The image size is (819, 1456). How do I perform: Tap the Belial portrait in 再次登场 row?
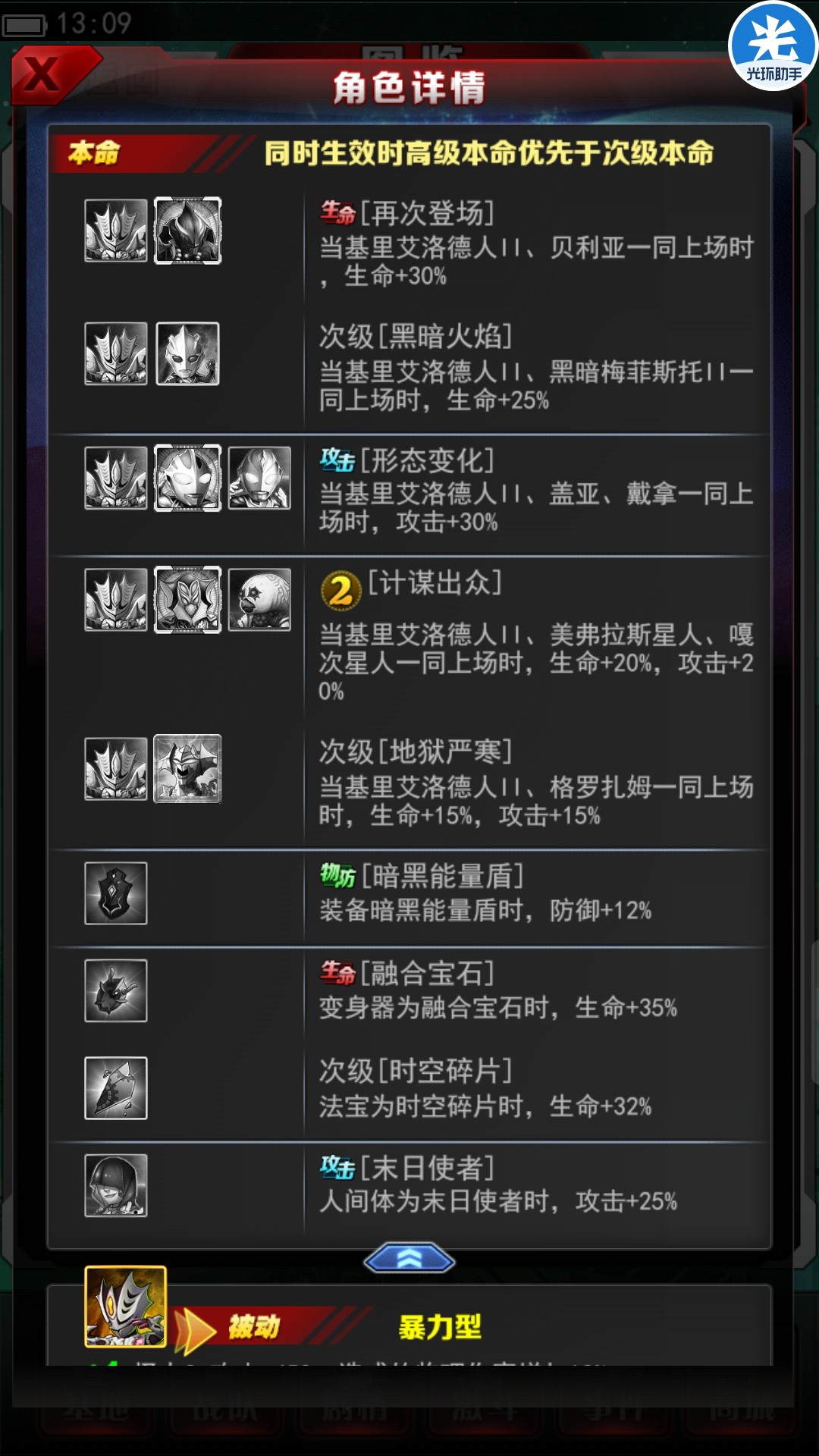[x=188, y=231]
